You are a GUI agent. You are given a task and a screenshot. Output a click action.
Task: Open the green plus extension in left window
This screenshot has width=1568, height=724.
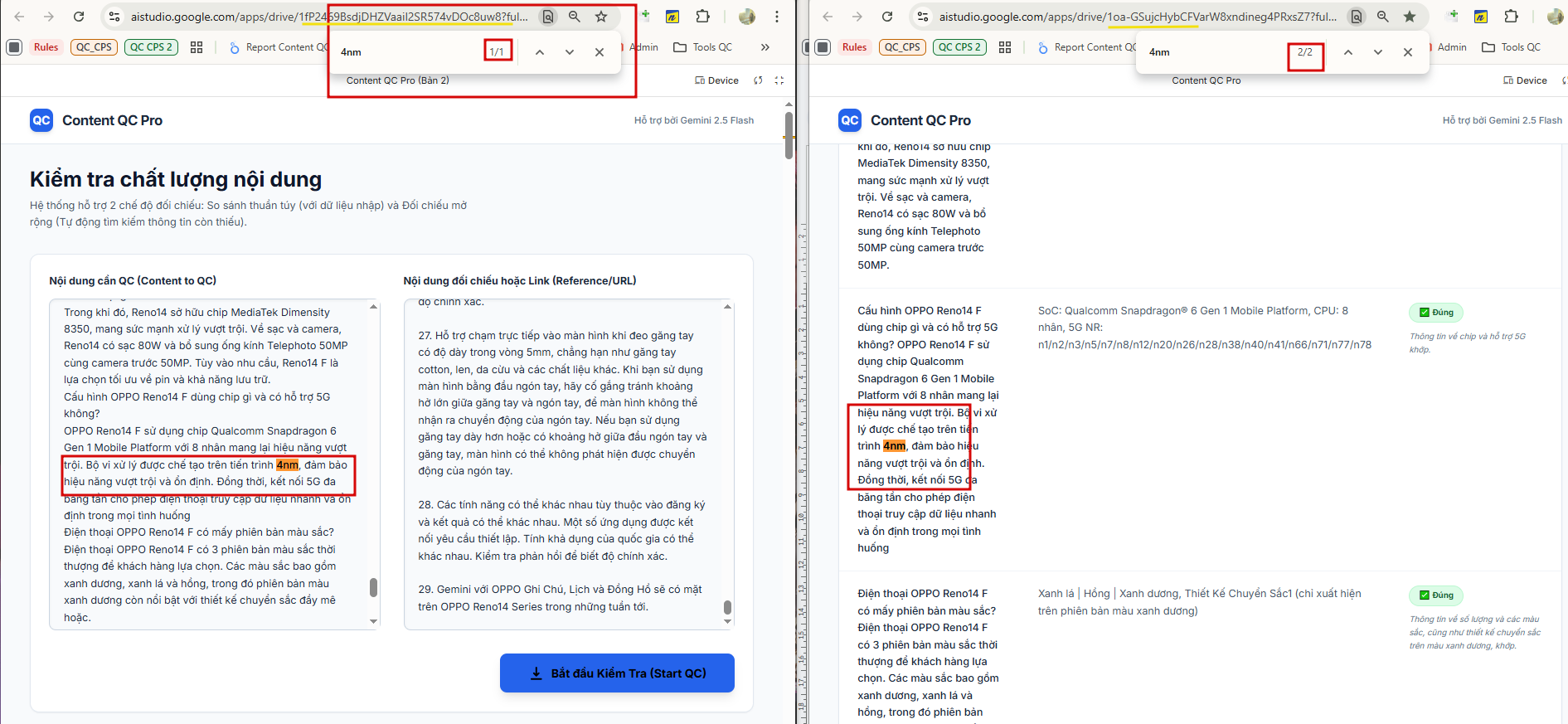coord(645,16)
